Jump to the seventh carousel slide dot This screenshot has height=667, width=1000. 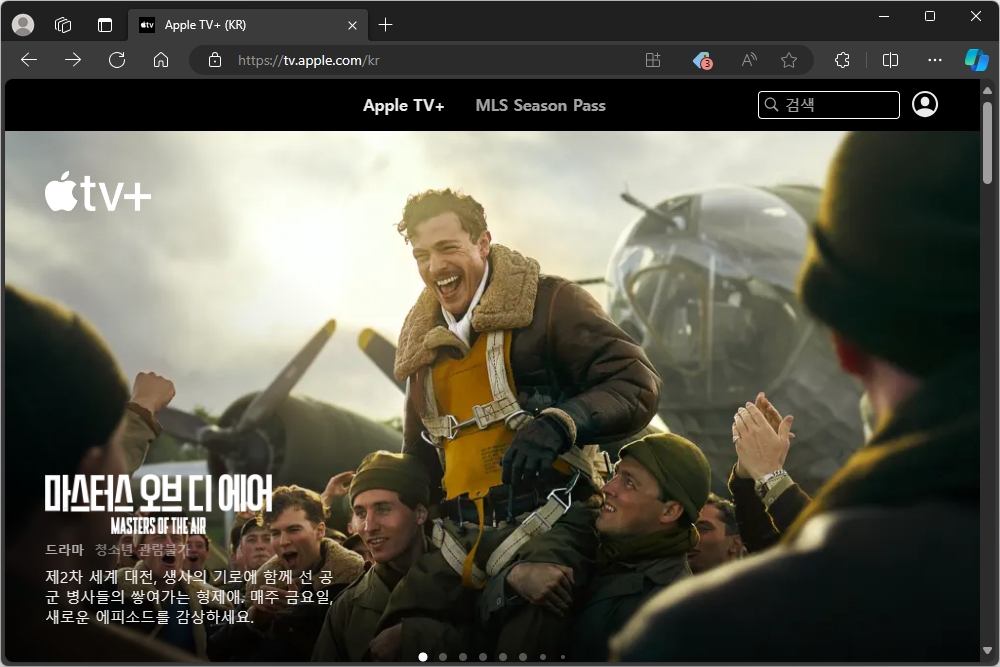(x=543, y=657)
